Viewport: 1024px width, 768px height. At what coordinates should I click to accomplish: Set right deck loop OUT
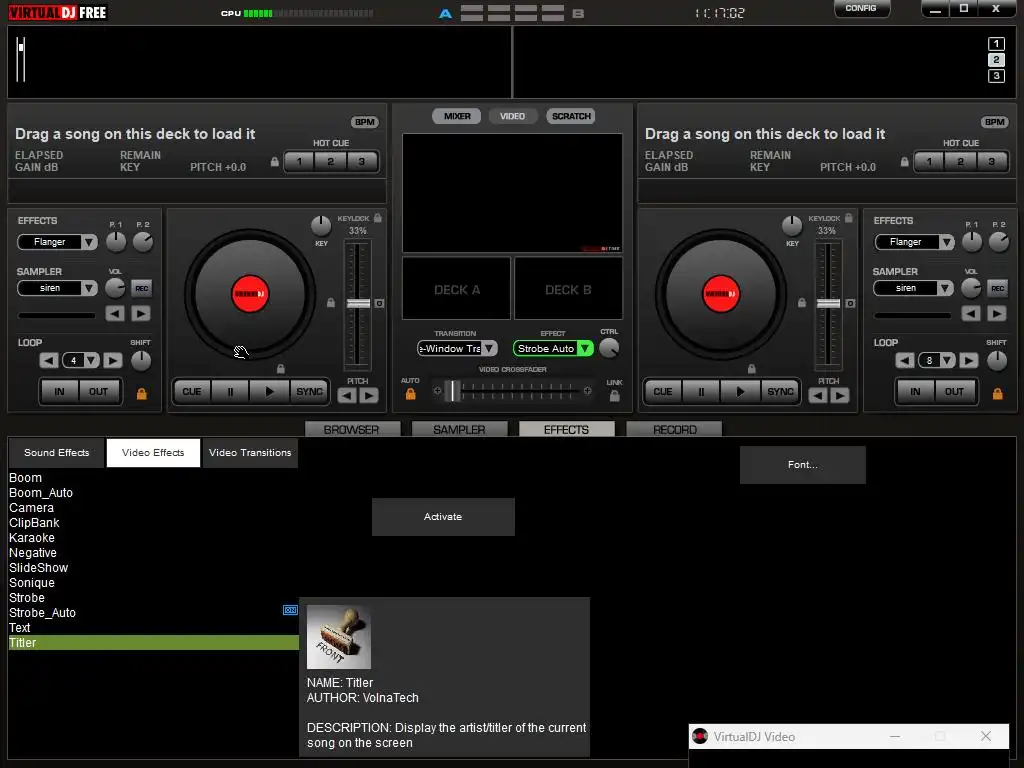click(954, 392)
